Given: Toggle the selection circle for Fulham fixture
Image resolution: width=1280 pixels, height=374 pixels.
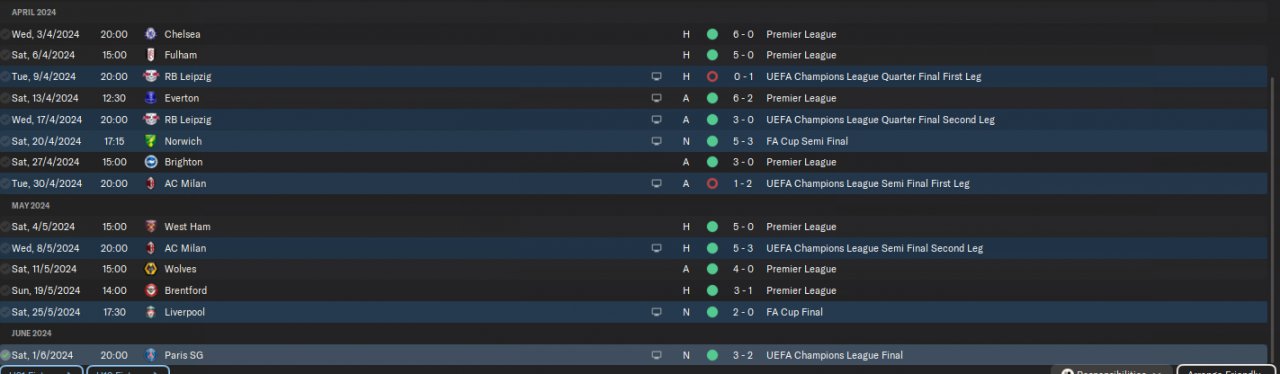Looking at the screenshot, I should (x=5, y=55).
